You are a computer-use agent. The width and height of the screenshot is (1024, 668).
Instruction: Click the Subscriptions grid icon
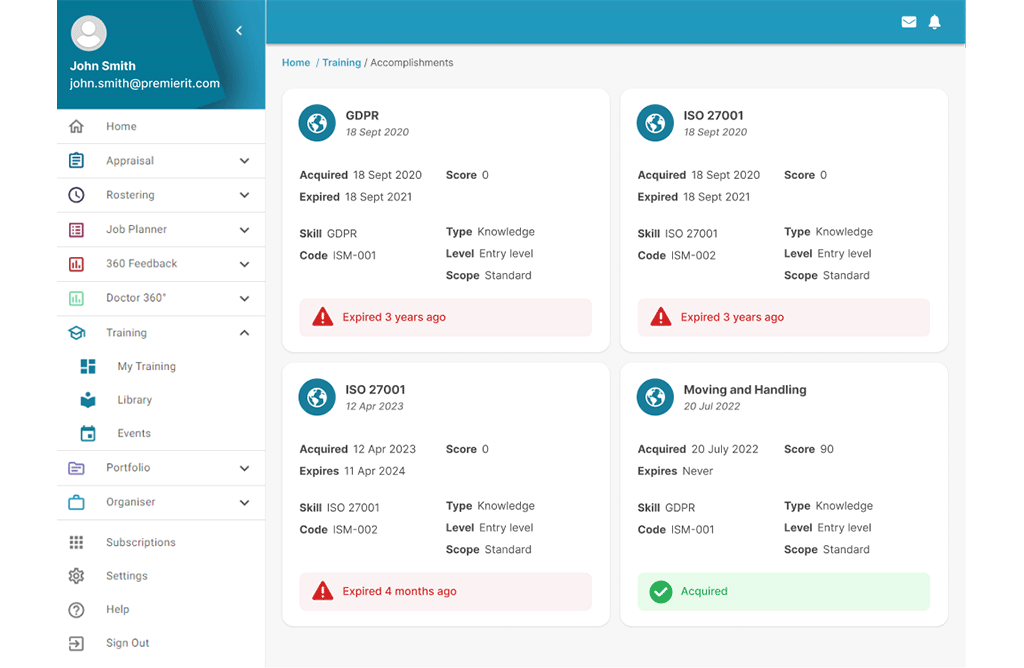(76, 542)
